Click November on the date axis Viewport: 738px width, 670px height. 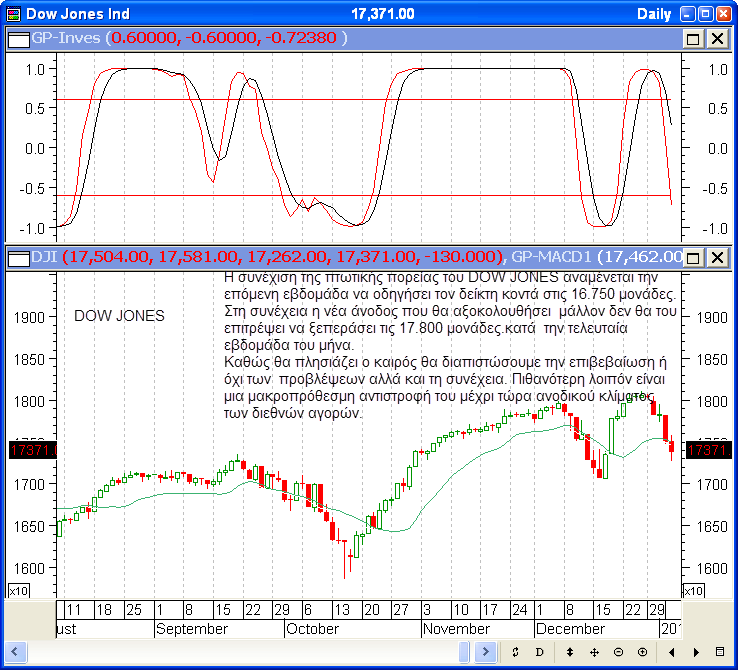pos(456,629)
